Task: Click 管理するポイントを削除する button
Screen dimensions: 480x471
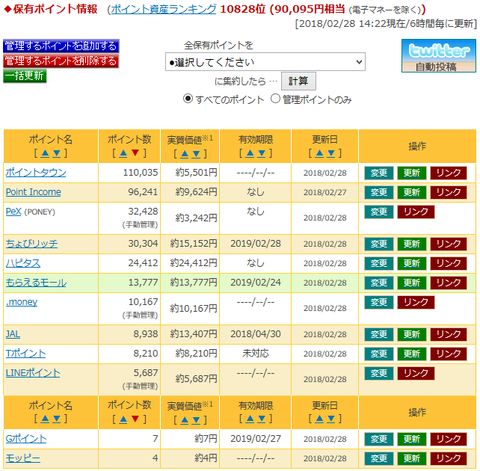Action: (61, 61)
